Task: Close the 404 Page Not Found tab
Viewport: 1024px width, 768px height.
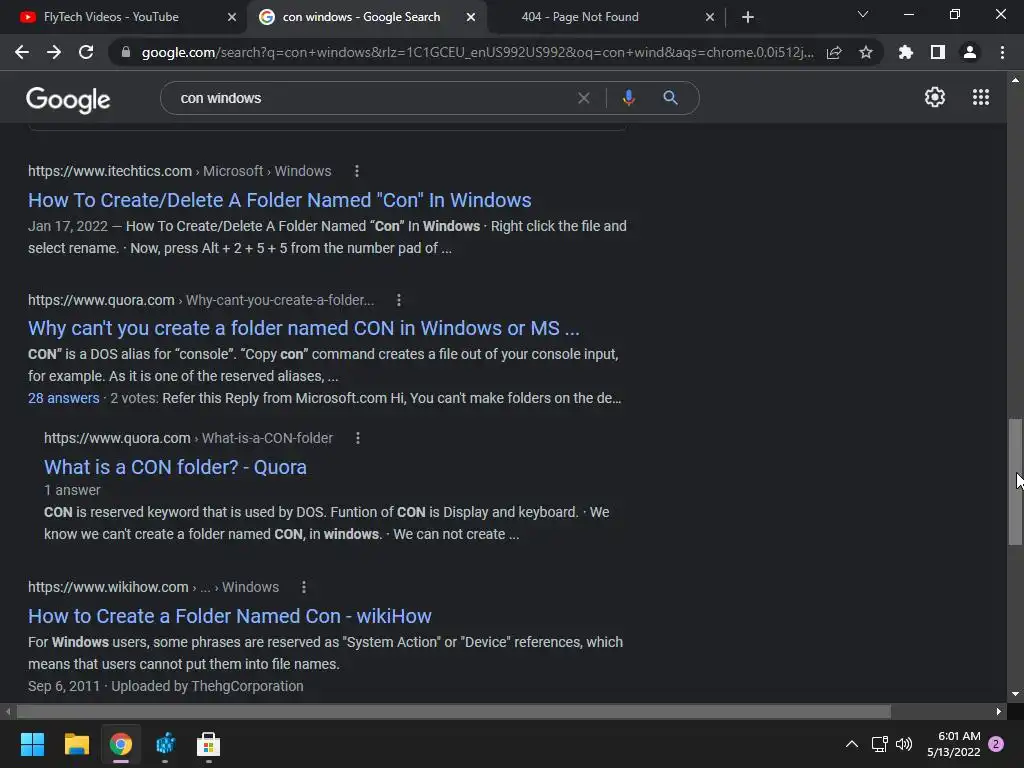Action: tap(710, 17)
